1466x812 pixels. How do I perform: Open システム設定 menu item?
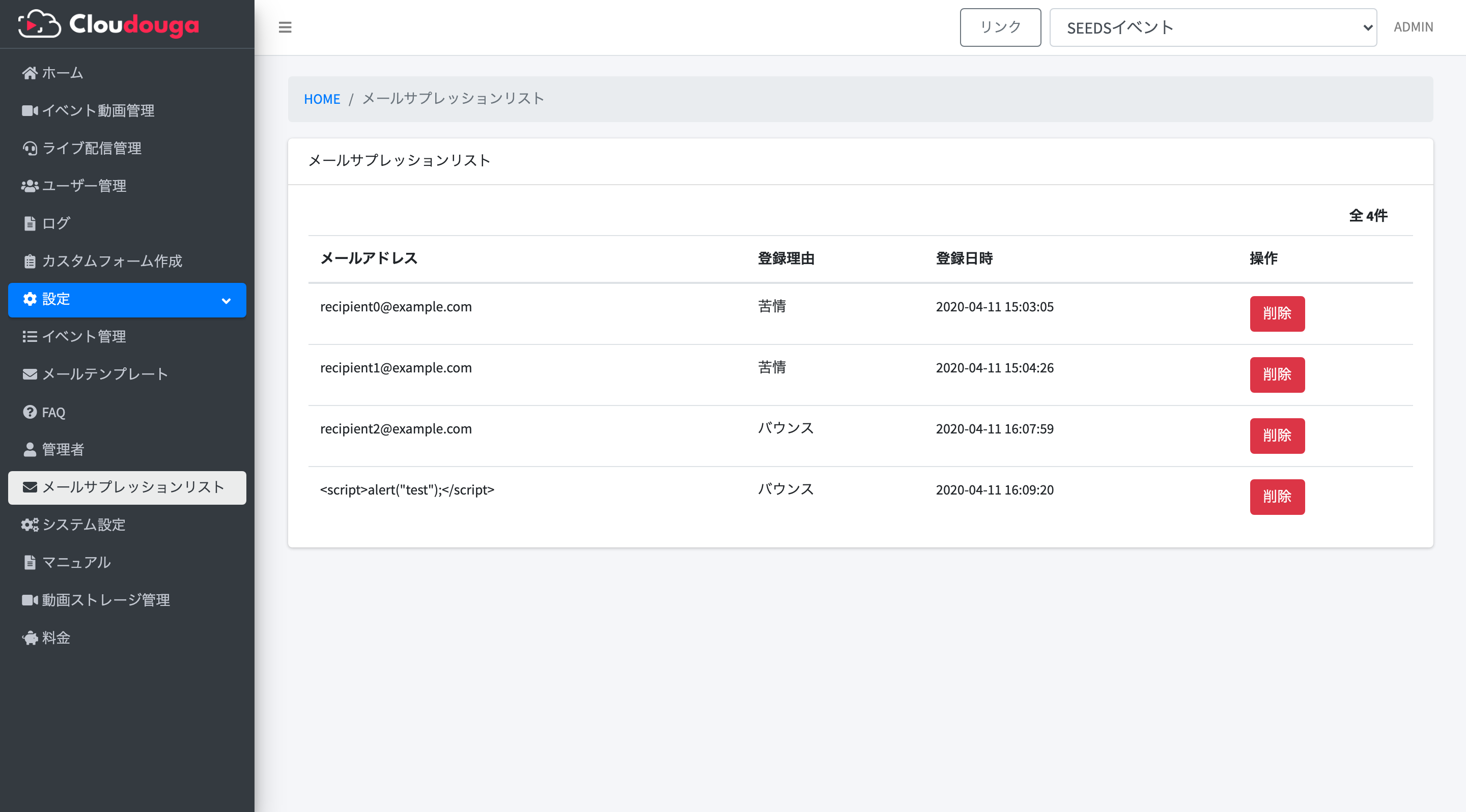pyautogui.click(x=127, y=524)
